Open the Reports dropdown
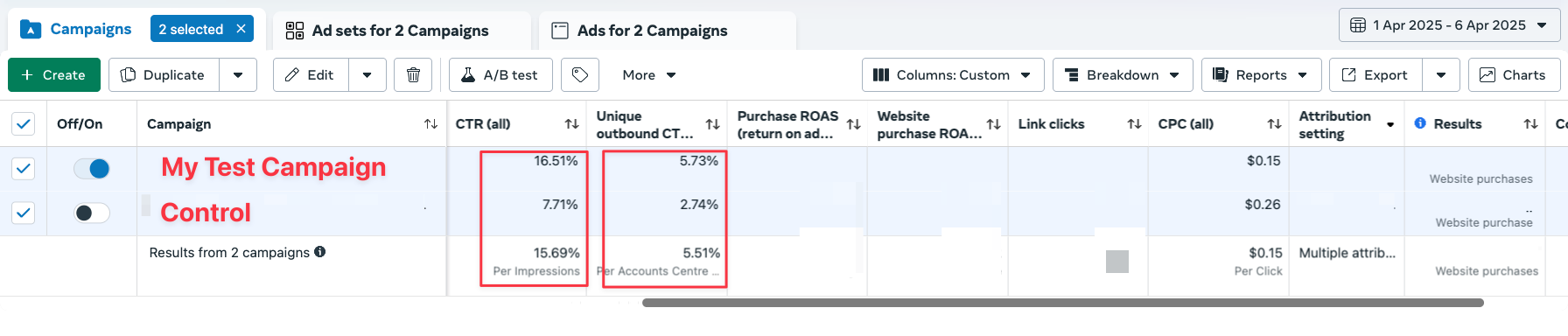This screenshot has height=336, width=1568. pos(1261,75)
